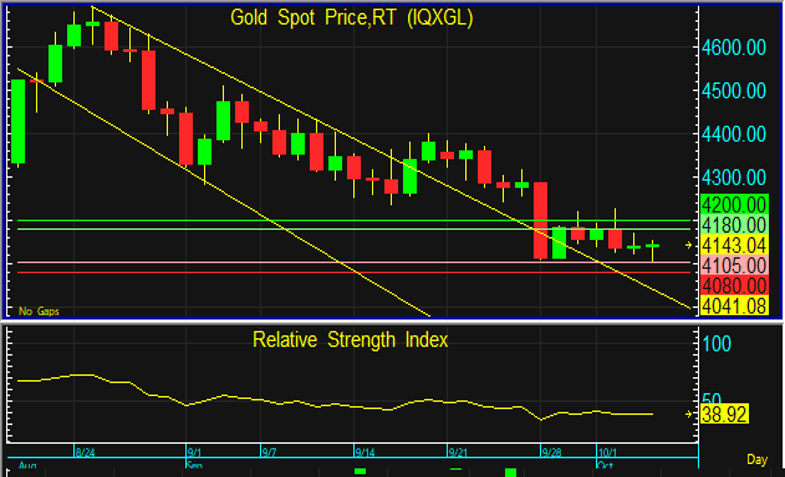
Task: Click the 9/1 date marker
Action: pos(194,453)
